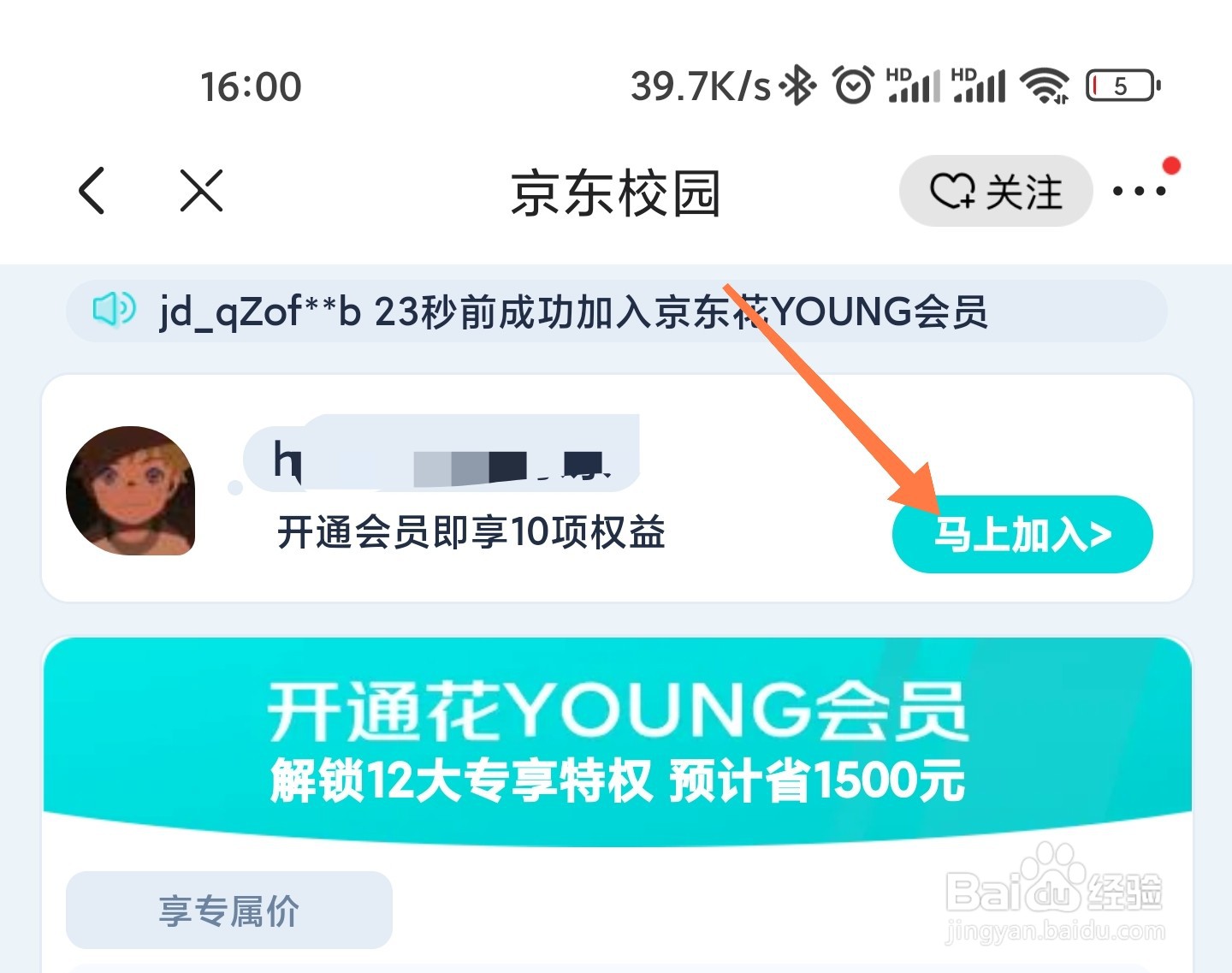This screenshot has height=973, width=1232.
Task: Select the 享专属价 tab
Action: pyautogui.click(x=229, y=911)
